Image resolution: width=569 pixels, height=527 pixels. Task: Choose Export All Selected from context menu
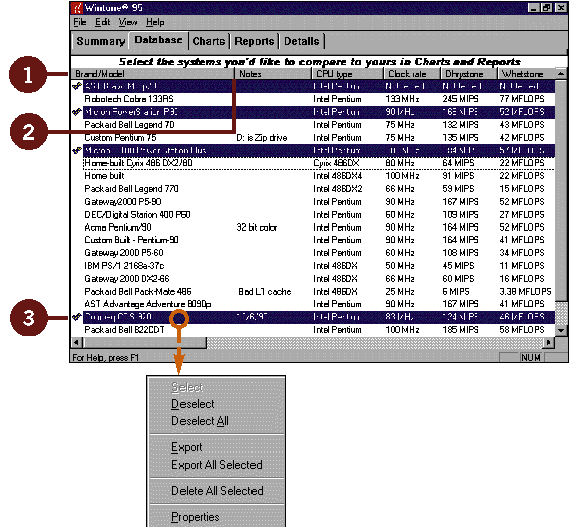coord(217,465)
